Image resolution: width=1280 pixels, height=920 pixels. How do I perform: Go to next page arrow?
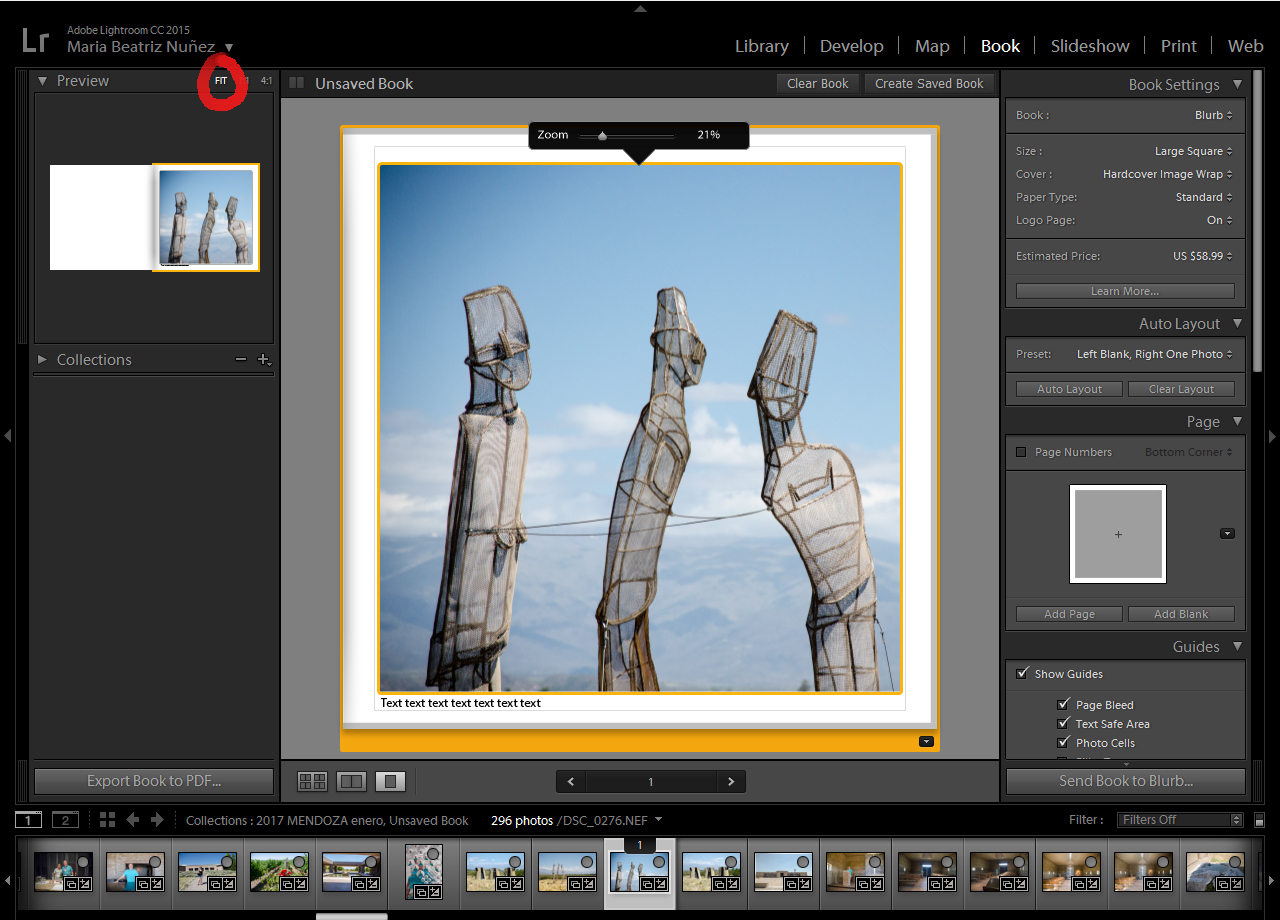[x=731, y=782]
